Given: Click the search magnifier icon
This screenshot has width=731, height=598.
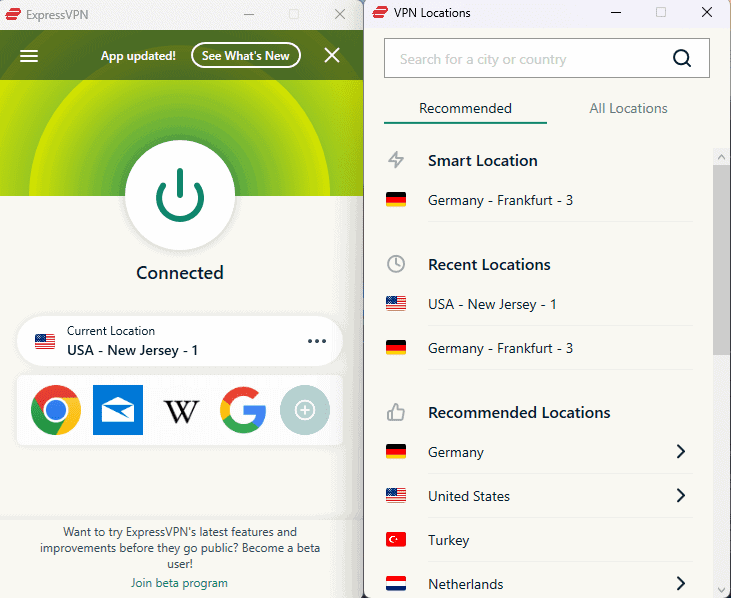Looking at the screenshot, I should point(682,58).
